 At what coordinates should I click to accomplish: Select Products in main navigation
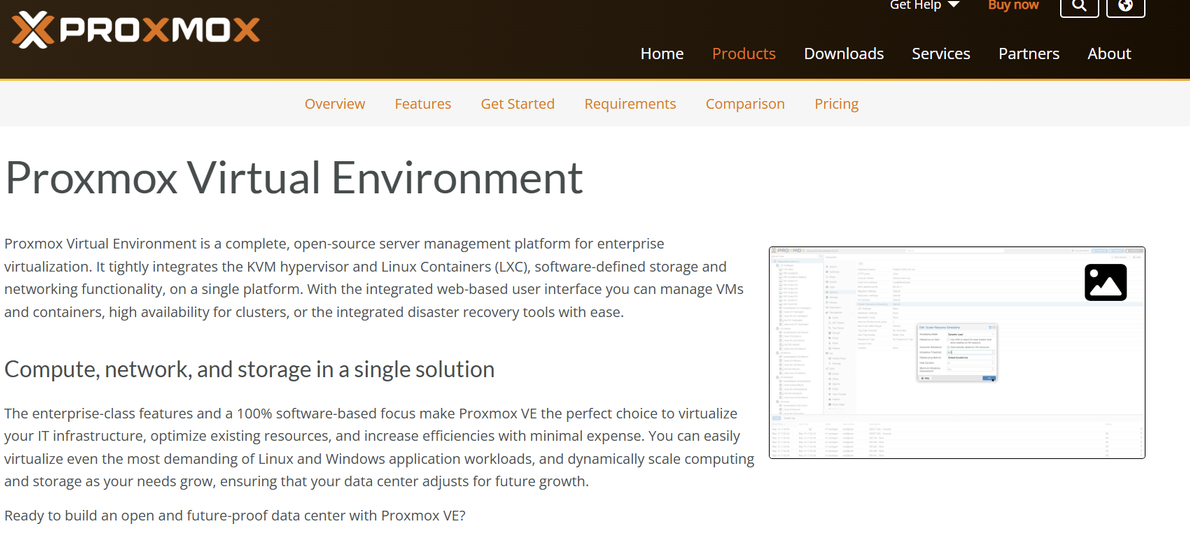click(x=744, y=54)
